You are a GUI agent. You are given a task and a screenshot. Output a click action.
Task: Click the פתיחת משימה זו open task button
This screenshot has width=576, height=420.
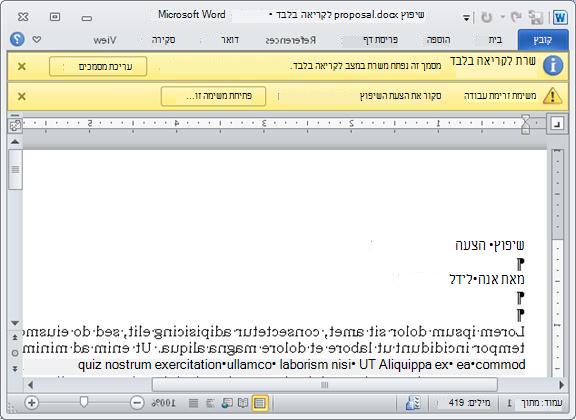[x=213, y=96]
